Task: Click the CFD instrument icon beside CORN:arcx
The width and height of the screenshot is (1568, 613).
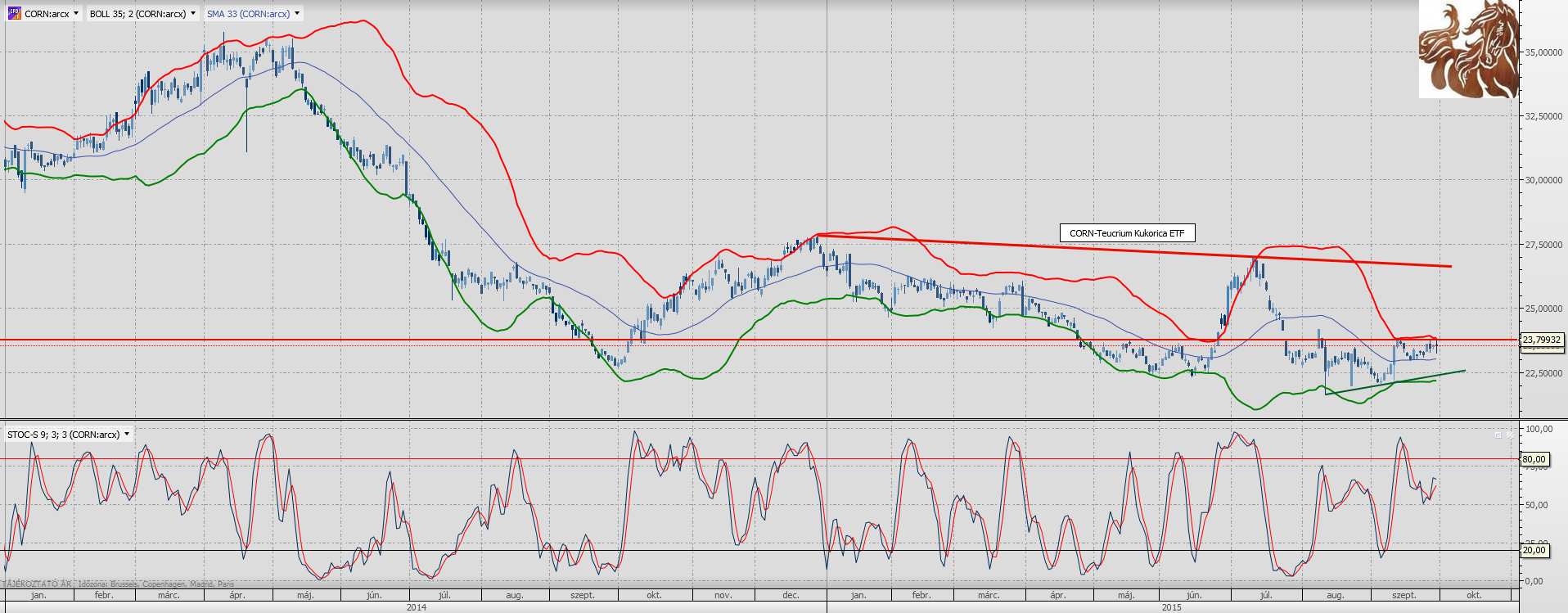Action: point(14,14)
